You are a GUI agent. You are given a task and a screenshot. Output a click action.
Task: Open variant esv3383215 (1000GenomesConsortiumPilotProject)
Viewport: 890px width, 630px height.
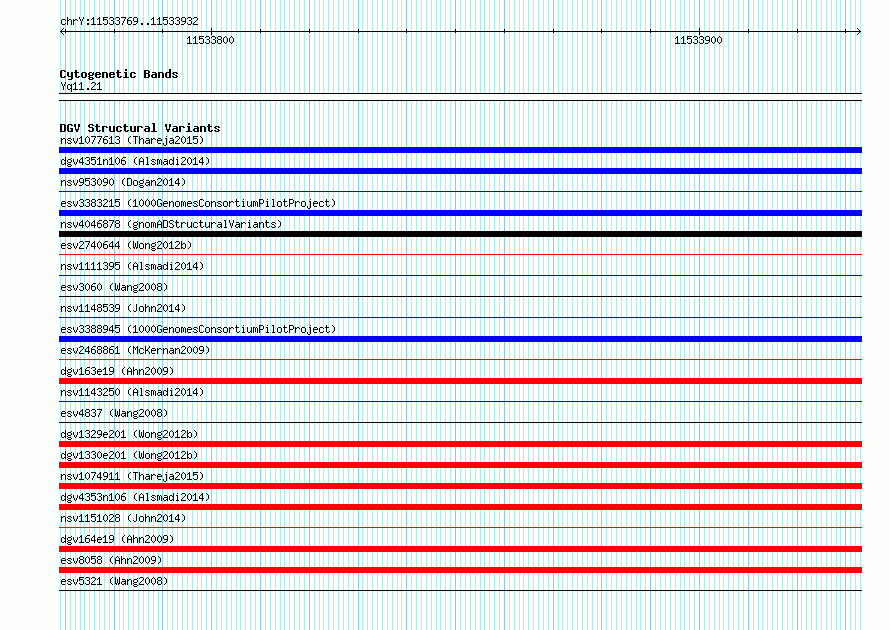pos(198,203)
